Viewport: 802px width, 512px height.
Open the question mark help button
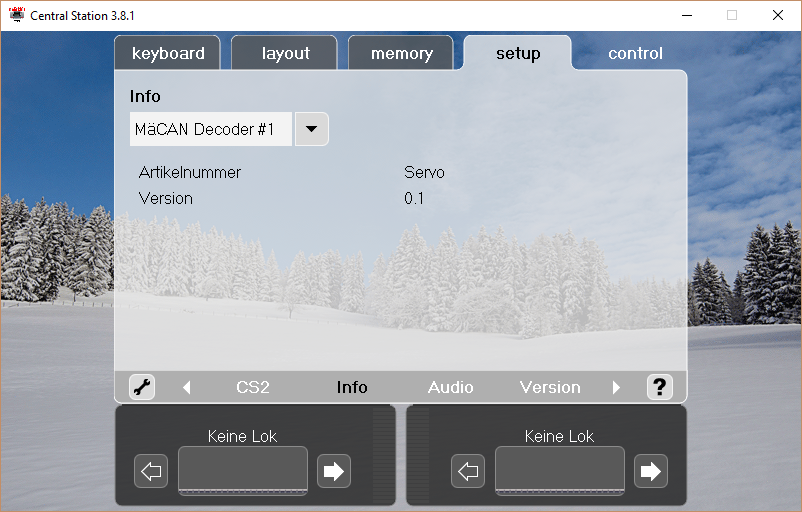660,387
